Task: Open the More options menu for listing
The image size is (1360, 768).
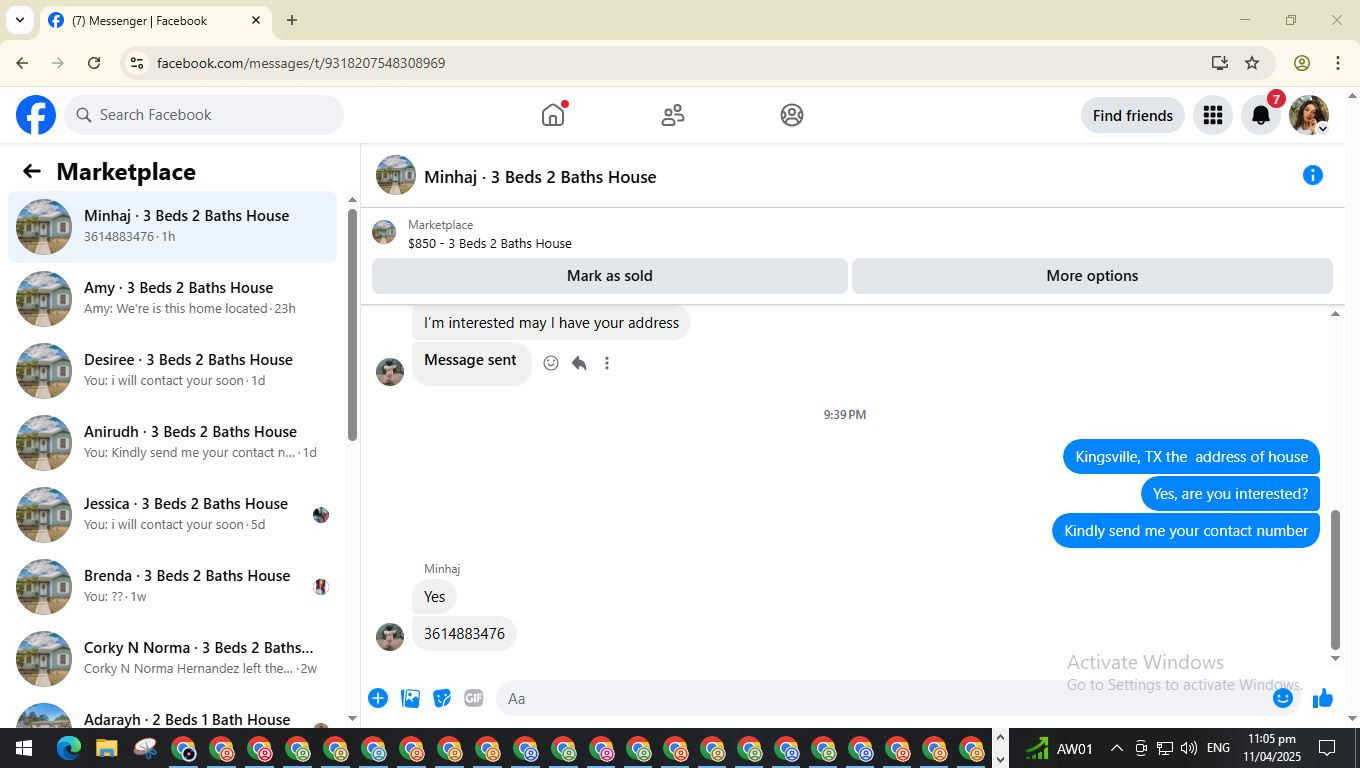Action: [1092, 276]
